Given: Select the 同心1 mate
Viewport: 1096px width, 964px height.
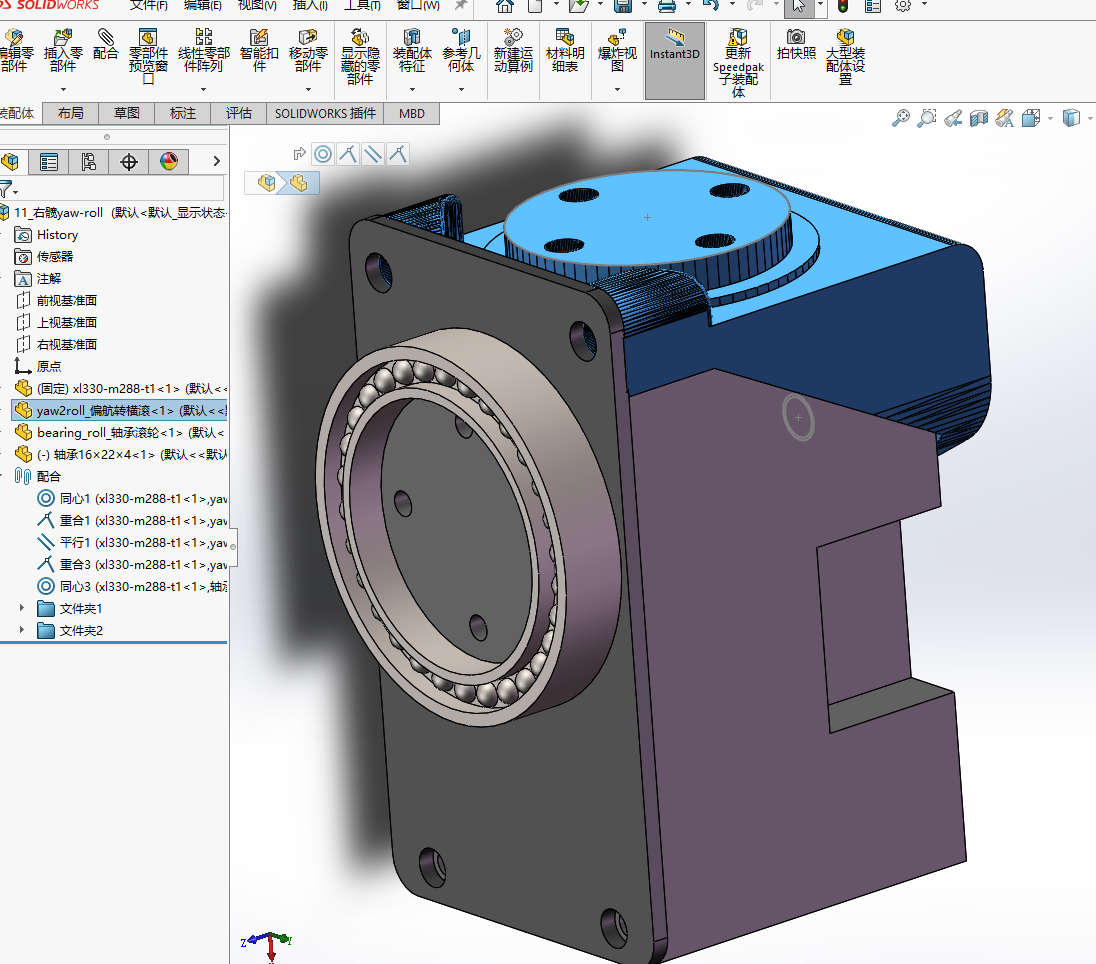Looking at the screenshot, I should [131, 498].
